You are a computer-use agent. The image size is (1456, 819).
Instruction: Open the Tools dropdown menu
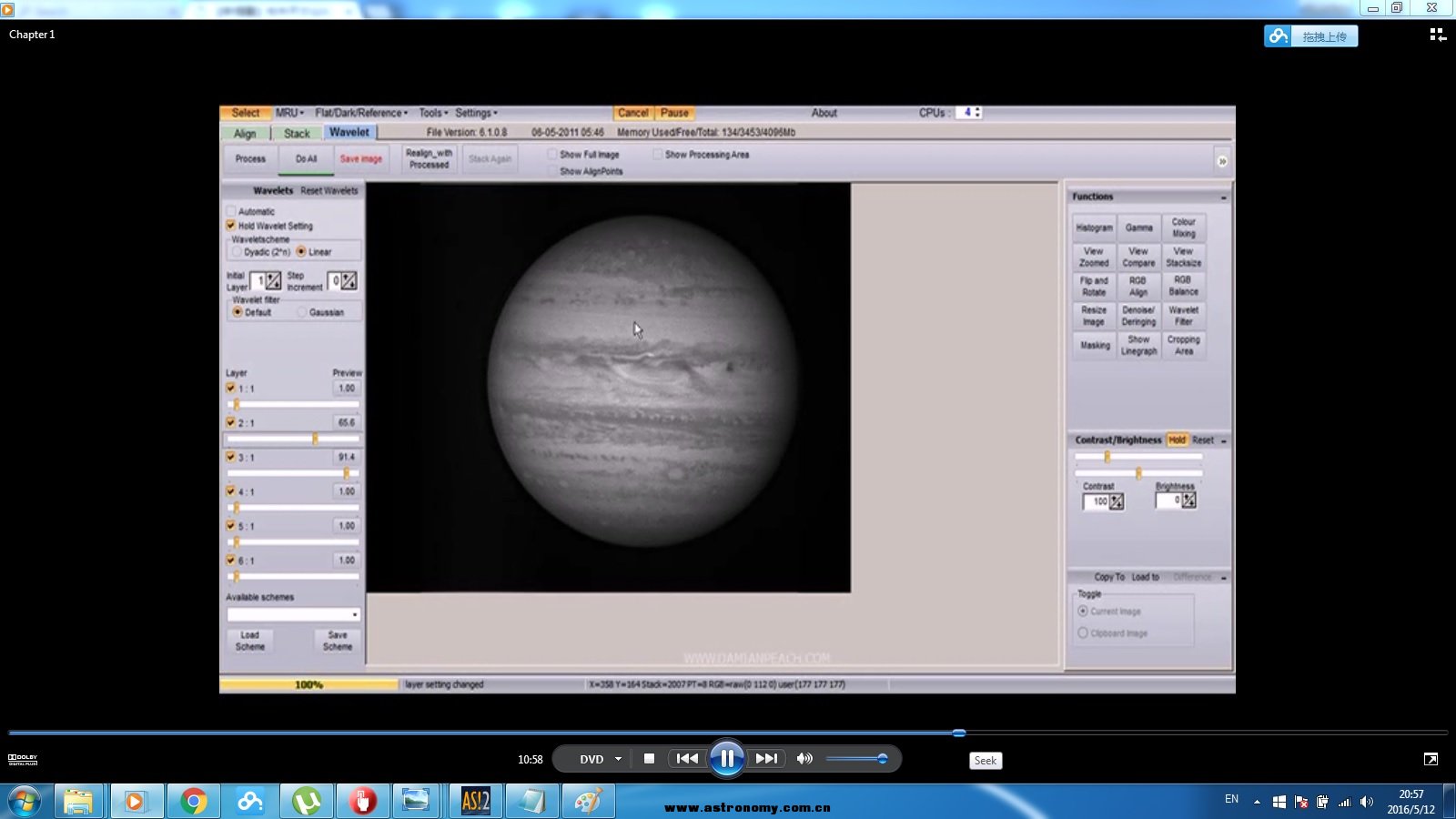point(433,113)
